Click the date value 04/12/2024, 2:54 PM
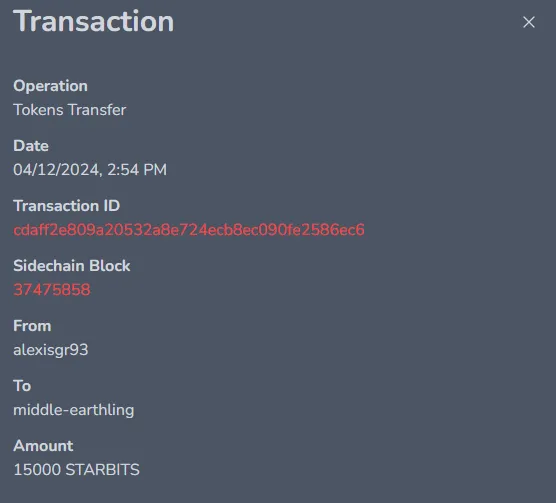556x503 pixels. (90, 170)
